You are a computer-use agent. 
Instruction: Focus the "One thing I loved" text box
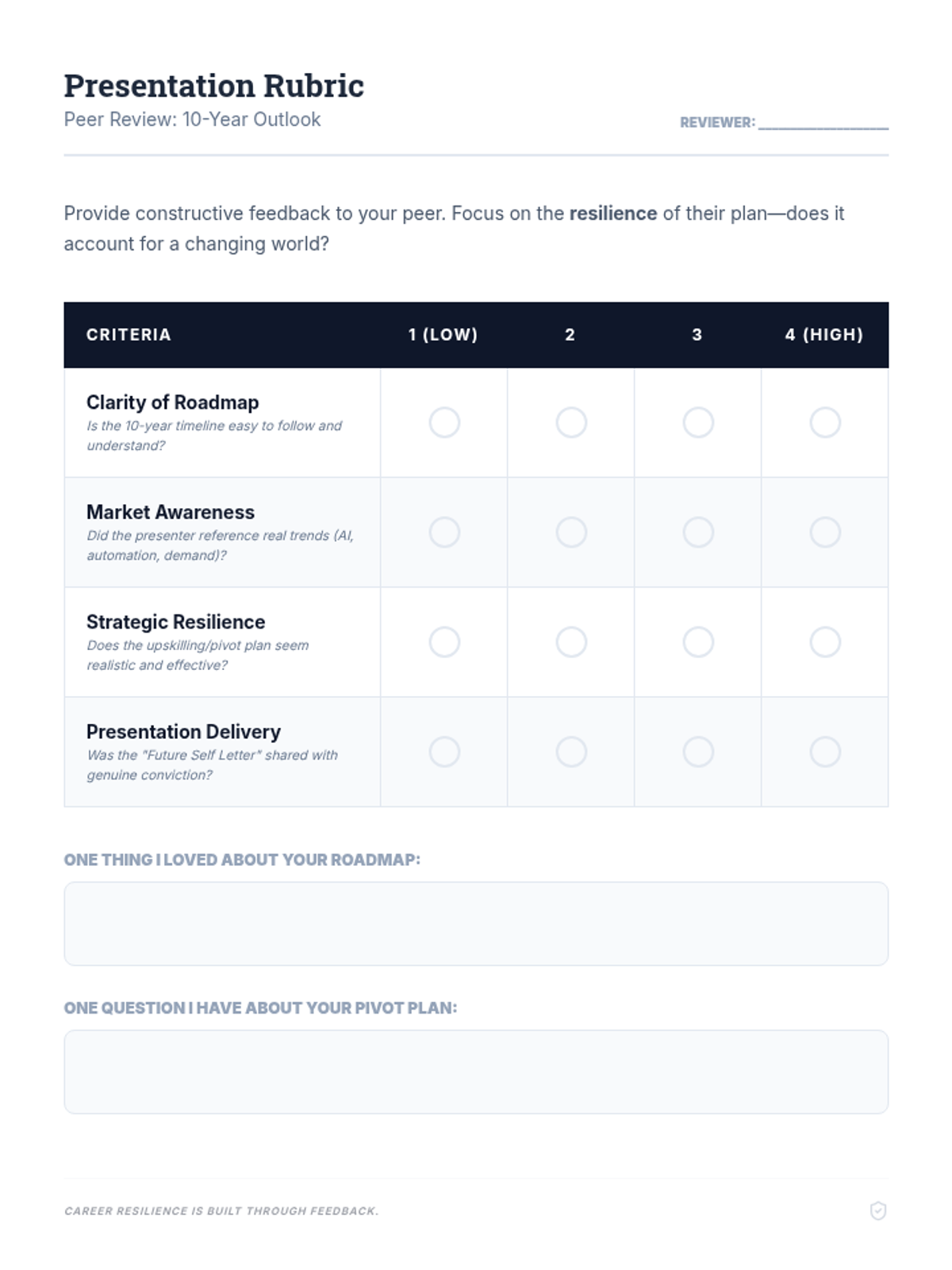(x=476, y=923)
